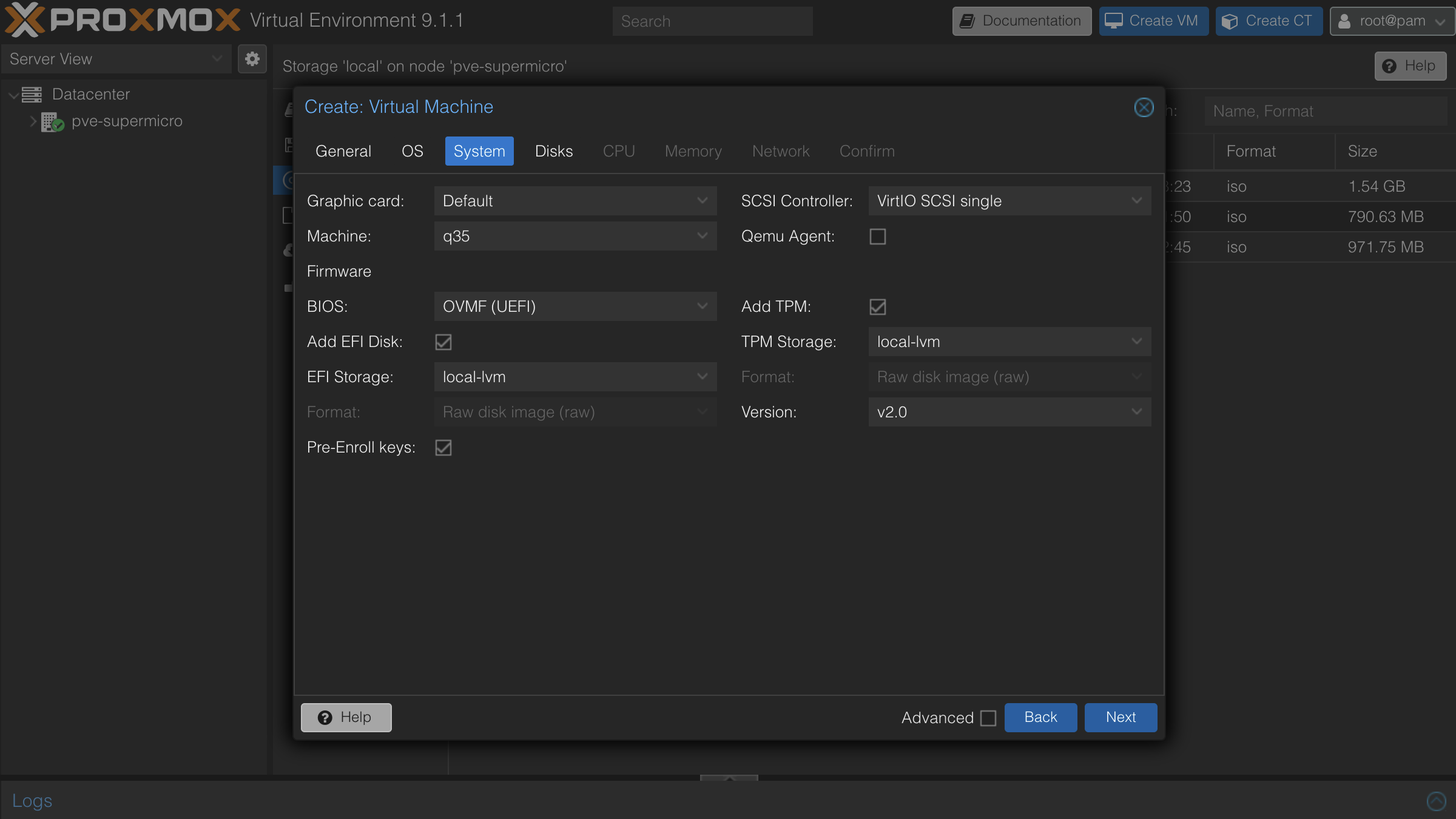
Task: Disable Pre-Enroll keys
Action: [443, 448]
